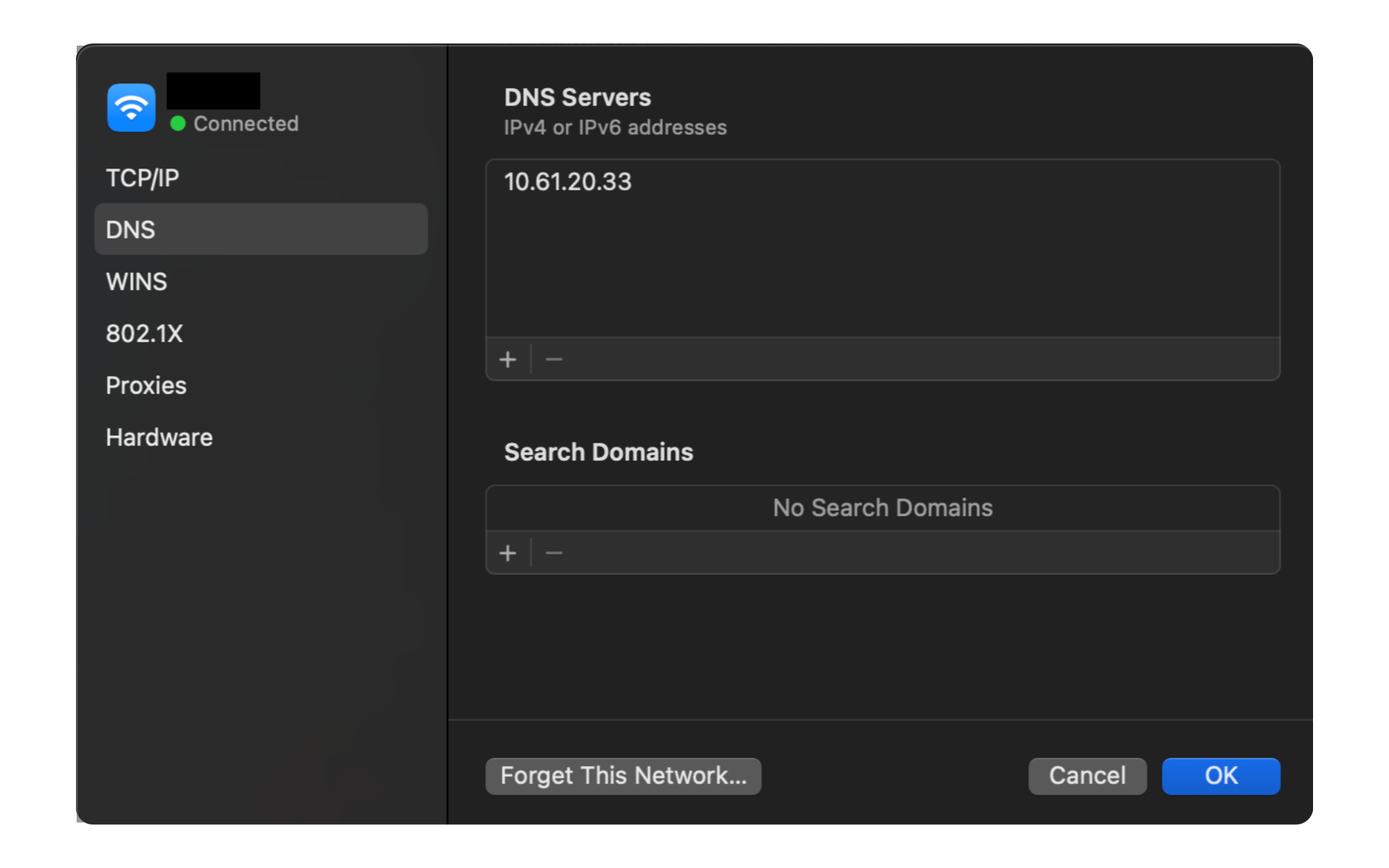Confirm changes with the OK button
1389x868 pixels.
coord(1220,775)
